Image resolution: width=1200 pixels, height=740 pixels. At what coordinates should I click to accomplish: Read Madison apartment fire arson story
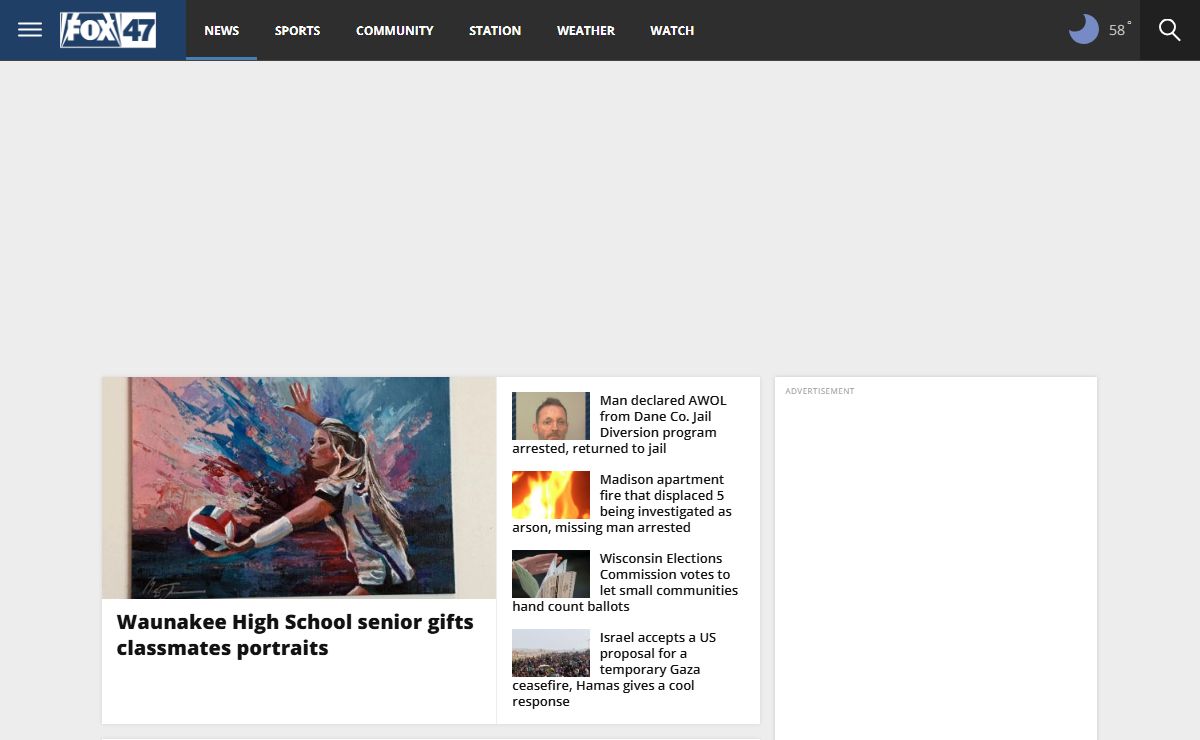pyautogui.click(x=622, y=503)
